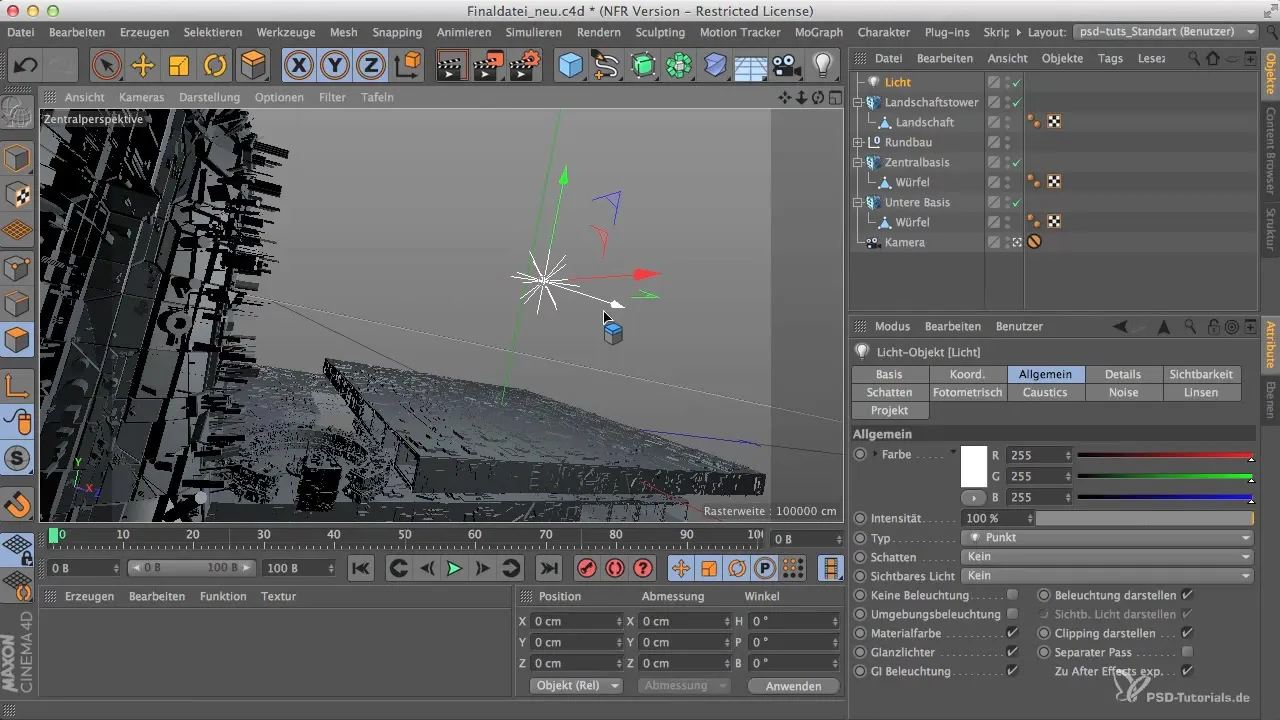Toggle Keine Beleuchtung checkbox
1280x720 pixels.
pyautogui.click(x=1012, y=595)
